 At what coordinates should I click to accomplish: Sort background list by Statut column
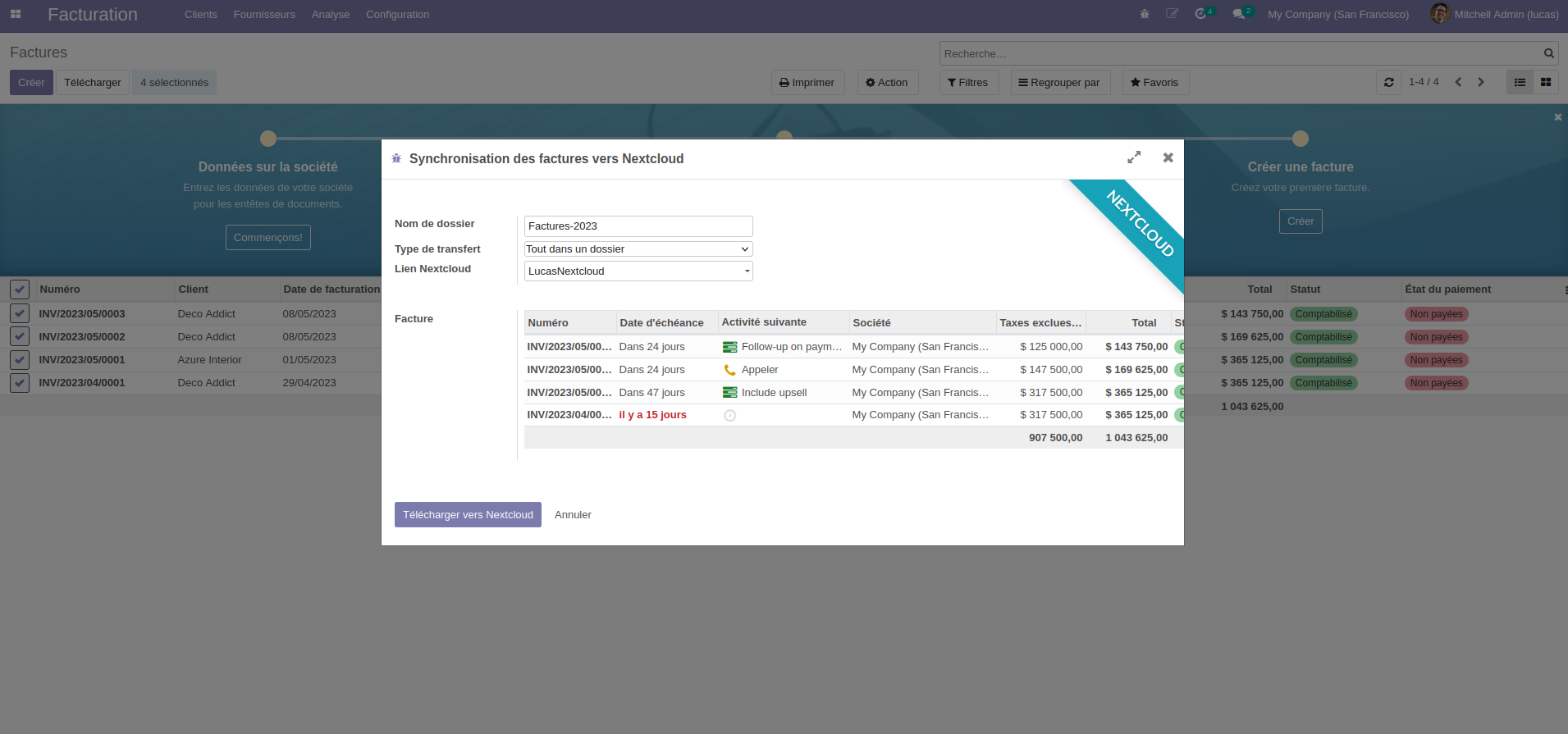click(x=1344, y=289)
